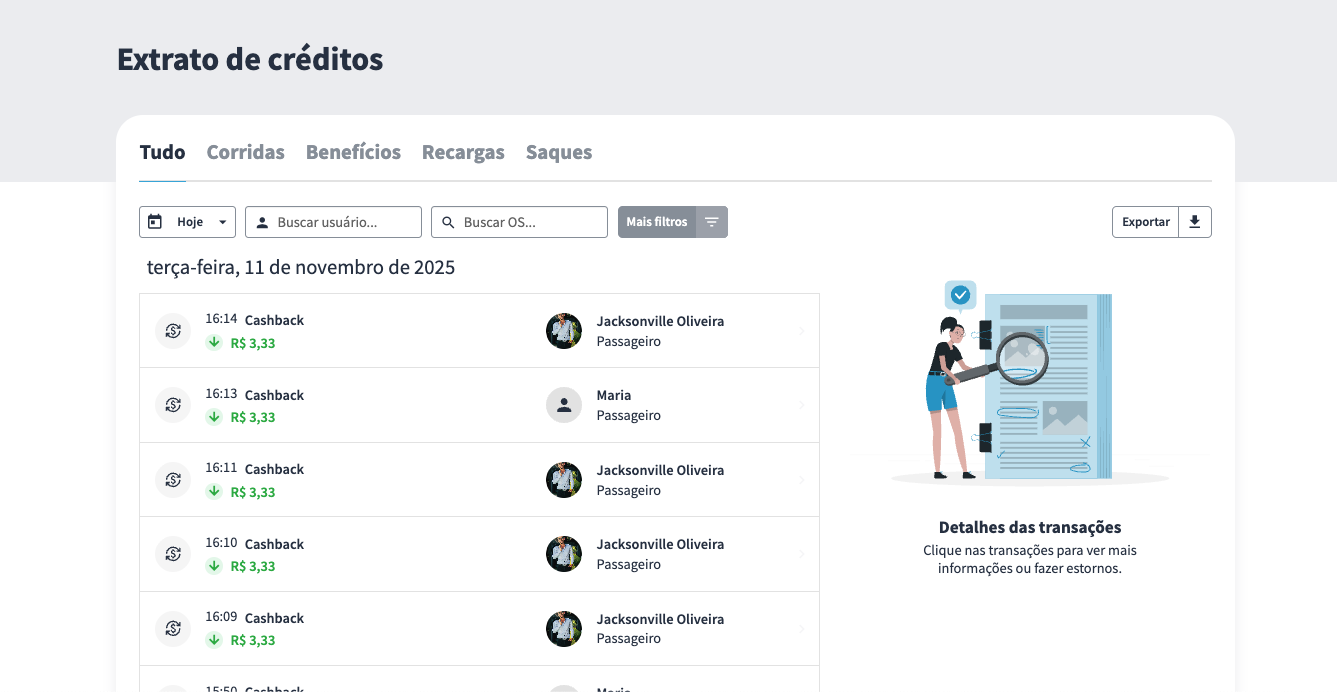This screenshot has width=1337, height=692.
Task: Switch to the Benefícios tab
Action: tap(353, 152)
